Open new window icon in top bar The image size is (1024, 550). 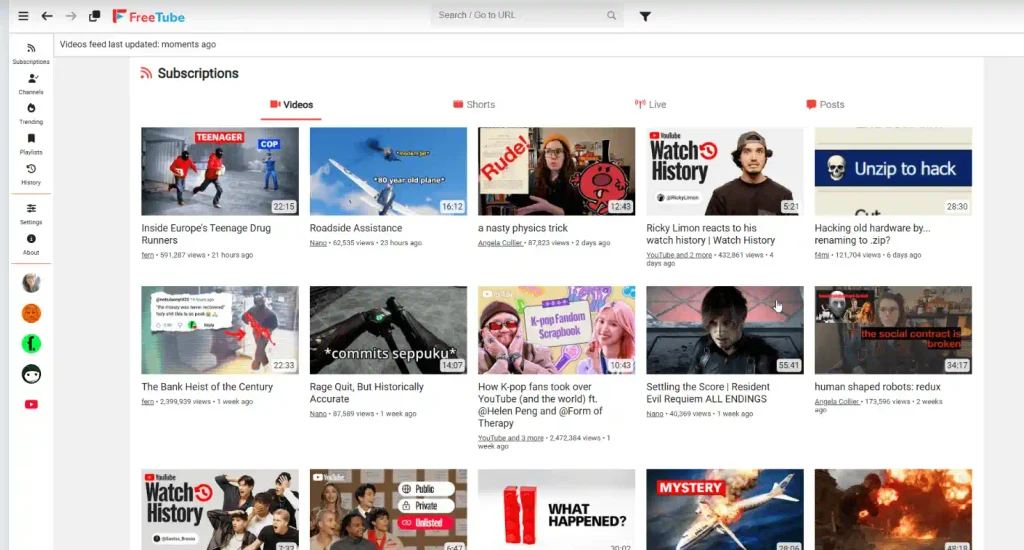94,16
